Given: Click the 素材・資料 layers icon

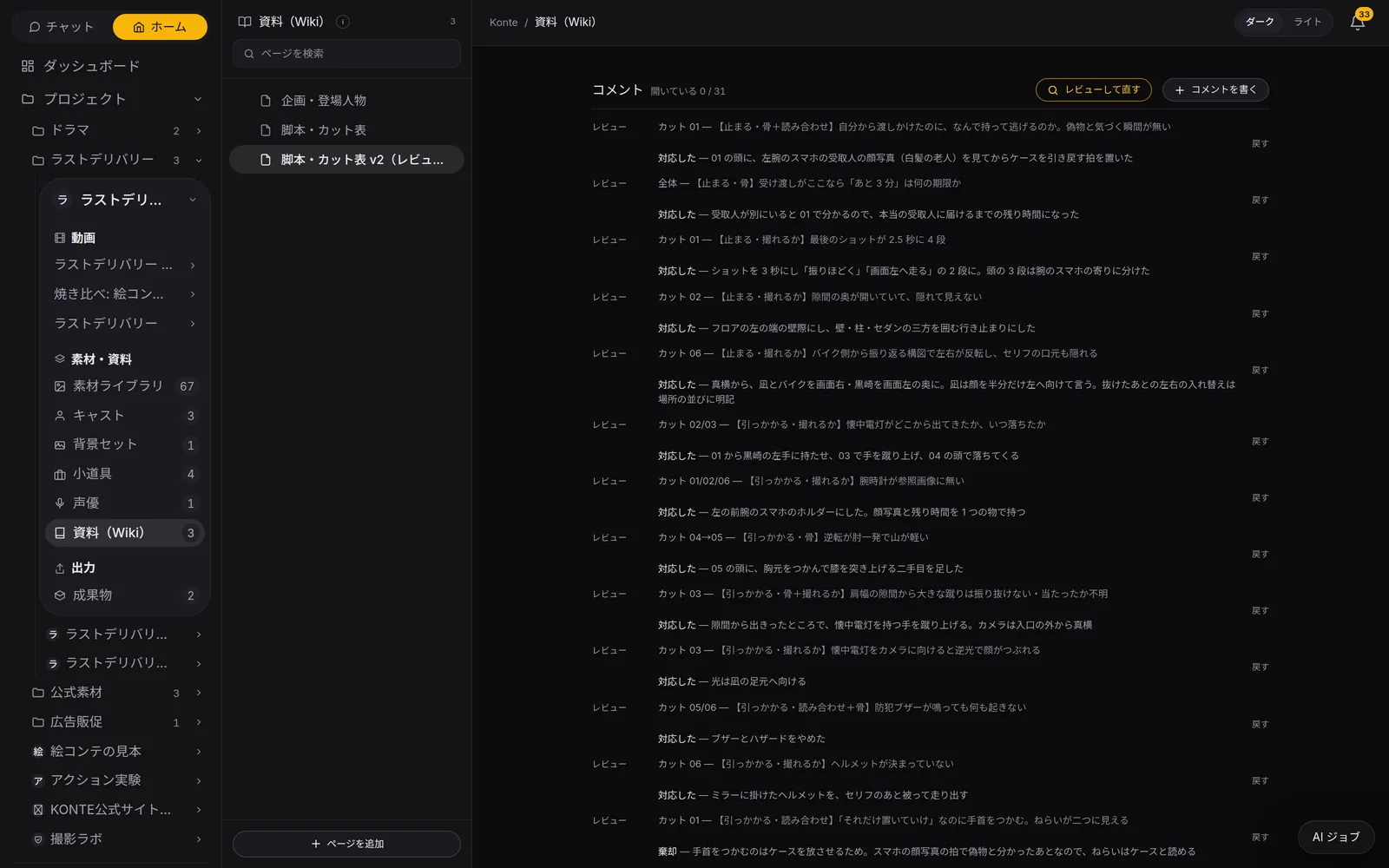Looking at the screenshot, I should click(x=60, y=359).
